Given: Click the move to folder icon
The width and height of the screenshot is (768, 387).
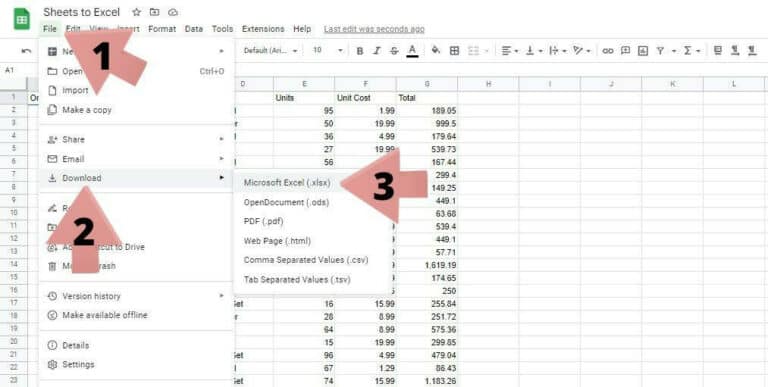Looking at the screenshot, I should click(x=154, y=12).
